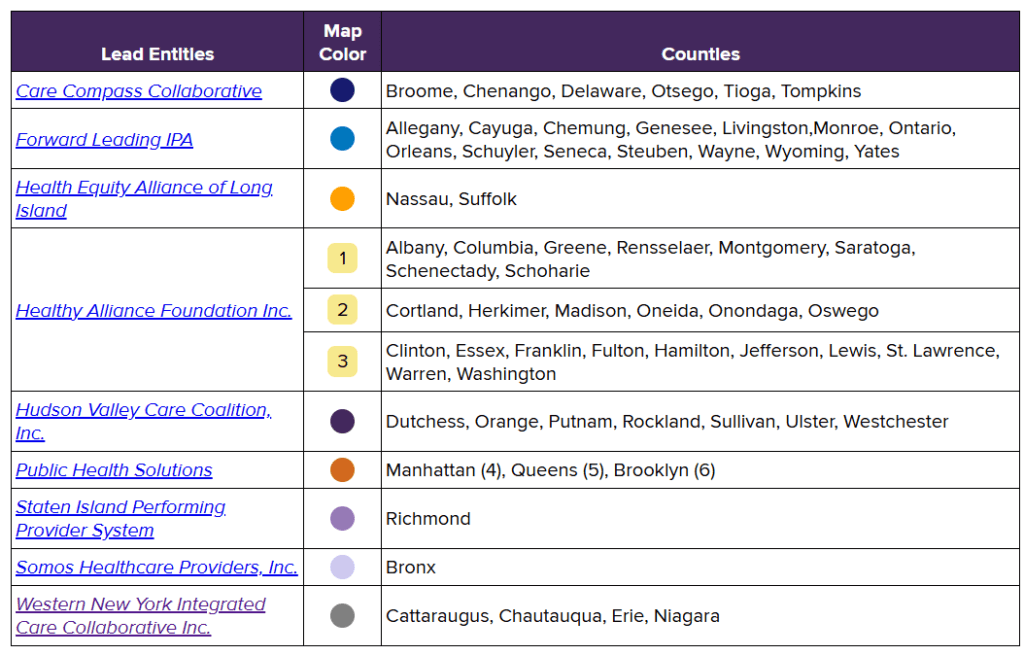The height and width of the screenshot is (655, 1024).
Task: Click the Counties column header
Action: point(700,54)
